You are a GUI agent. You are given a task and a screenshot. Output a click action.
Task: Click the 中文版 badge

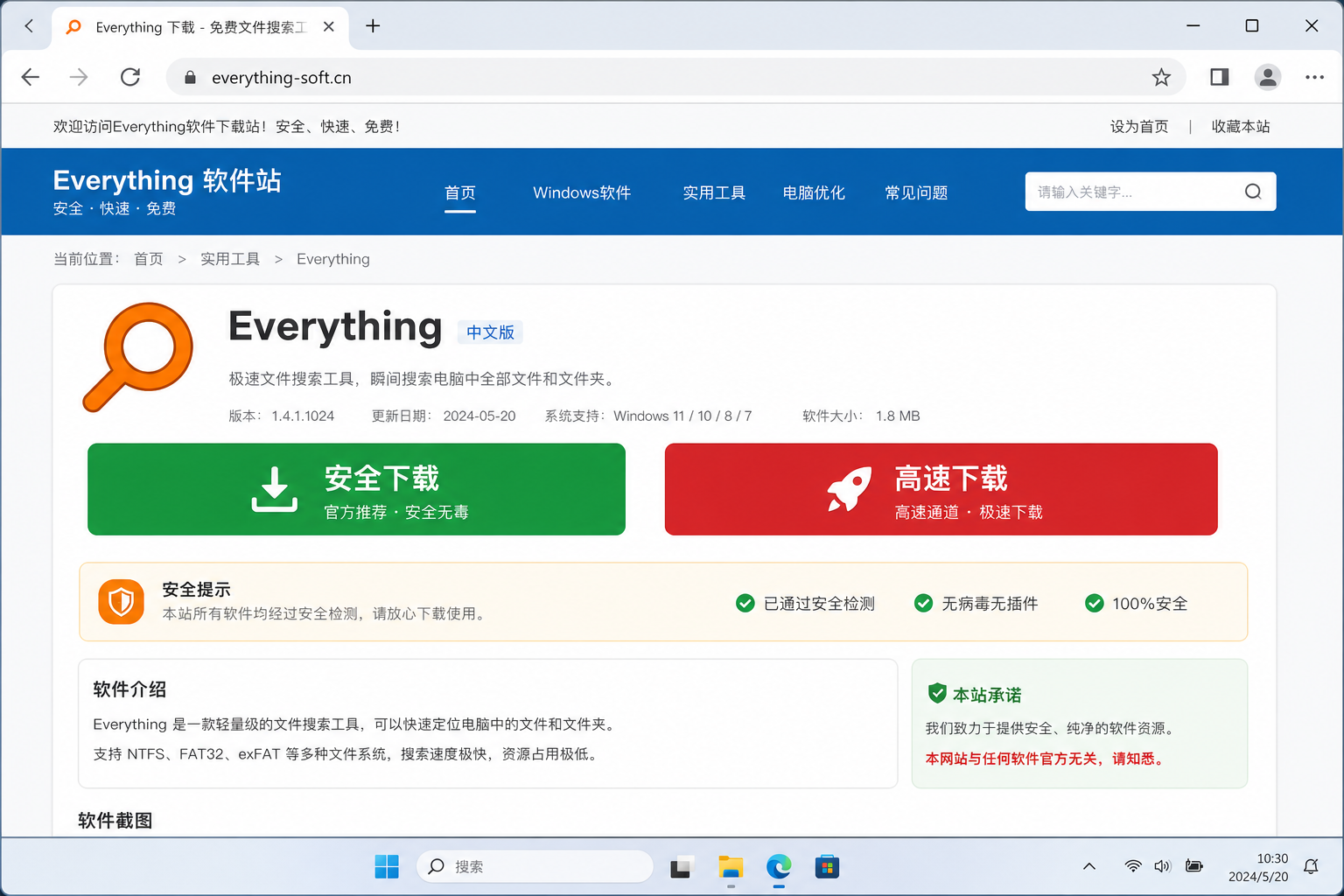pos(490,332)
